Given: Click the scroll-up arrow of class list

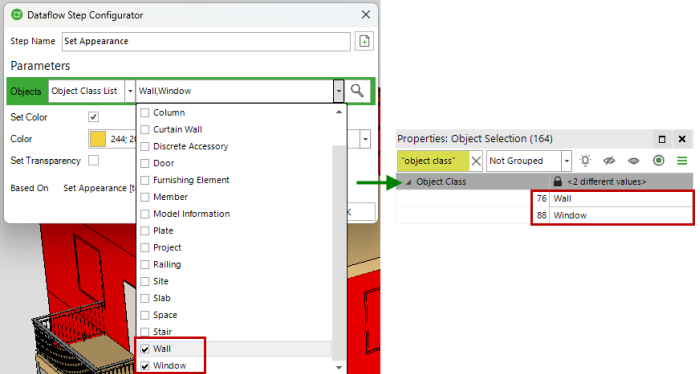Looking at the screenshot, I should pyautogui.click(x=339, y=112).
